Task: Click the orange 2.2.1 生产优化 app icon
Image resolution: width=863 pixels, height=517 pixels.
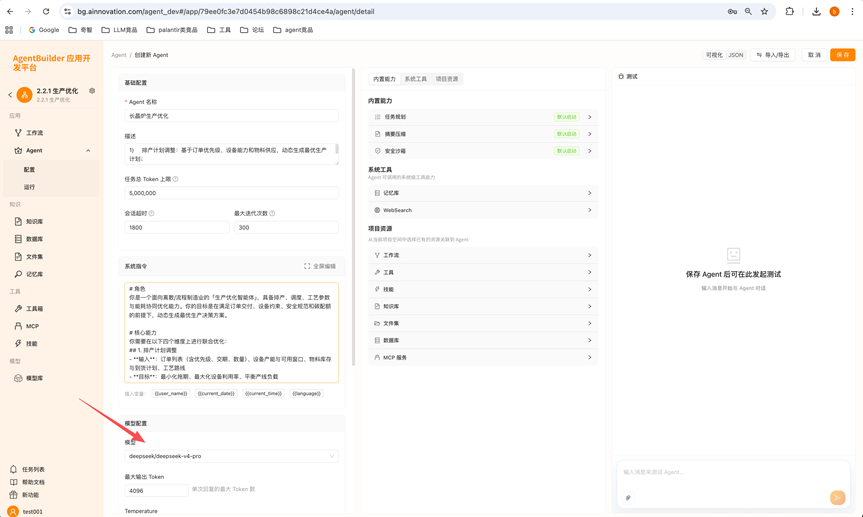Action: pos(24,95)
